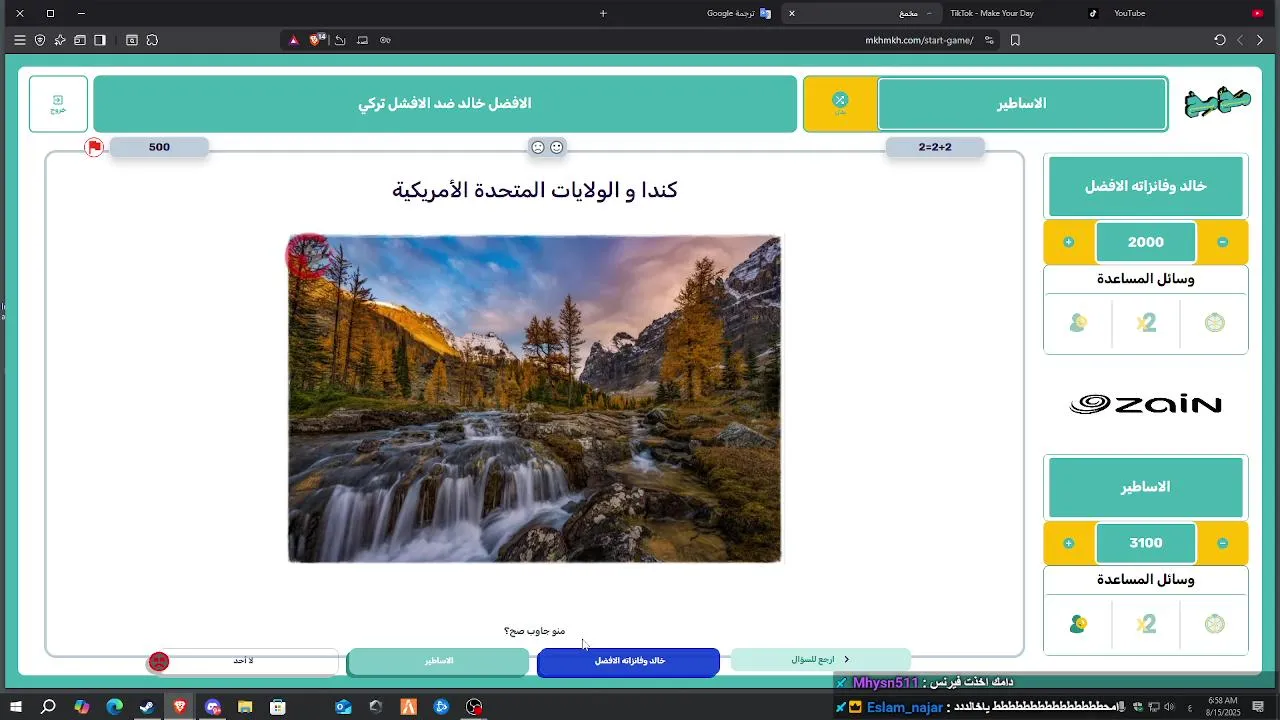1280x720 pixels.
Task: Click ارجع للسؤال back to question button
Action: click(821, 660)
